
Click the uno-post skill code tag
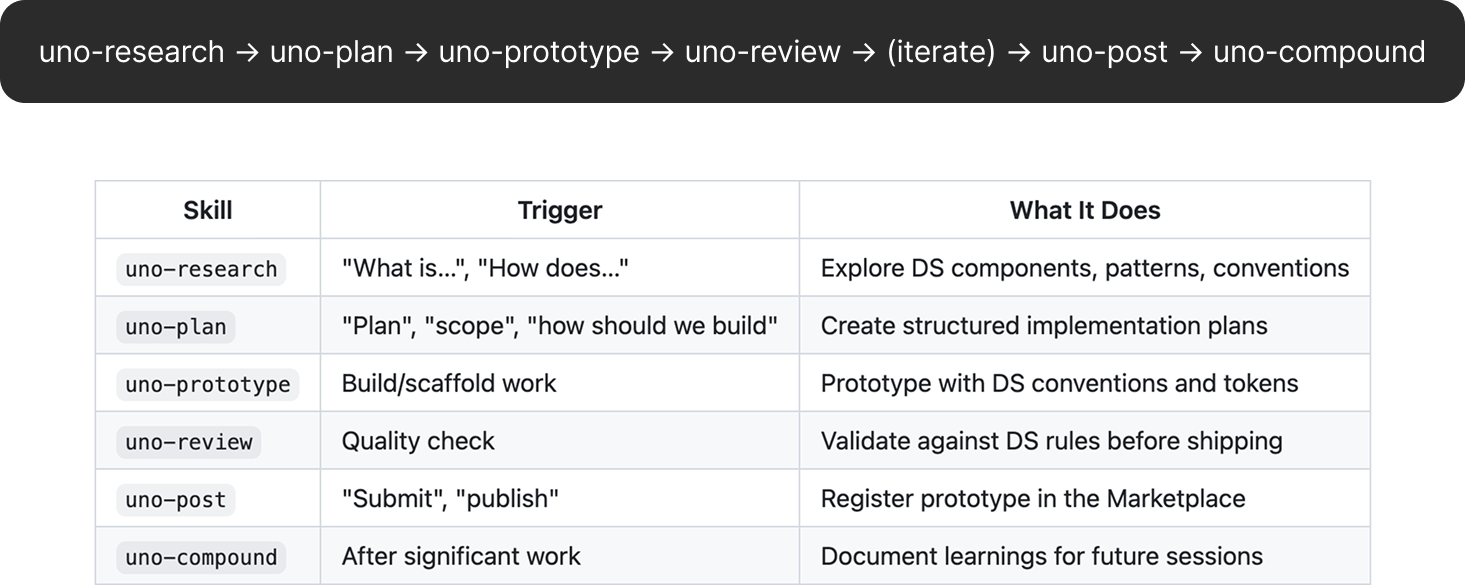point(176,500)
